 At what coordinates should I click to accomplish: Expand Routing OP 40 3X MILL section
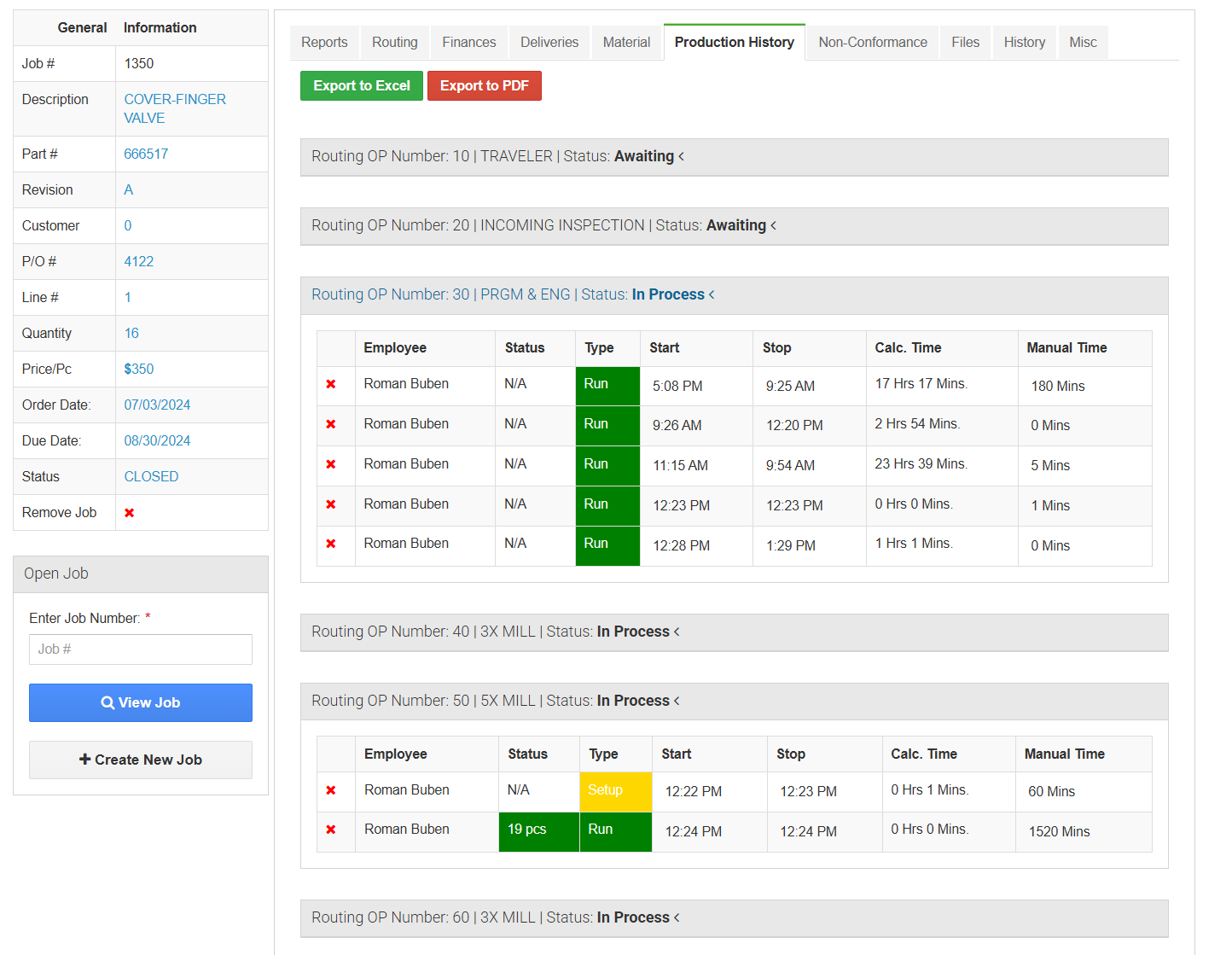click(x=495, y=632)
